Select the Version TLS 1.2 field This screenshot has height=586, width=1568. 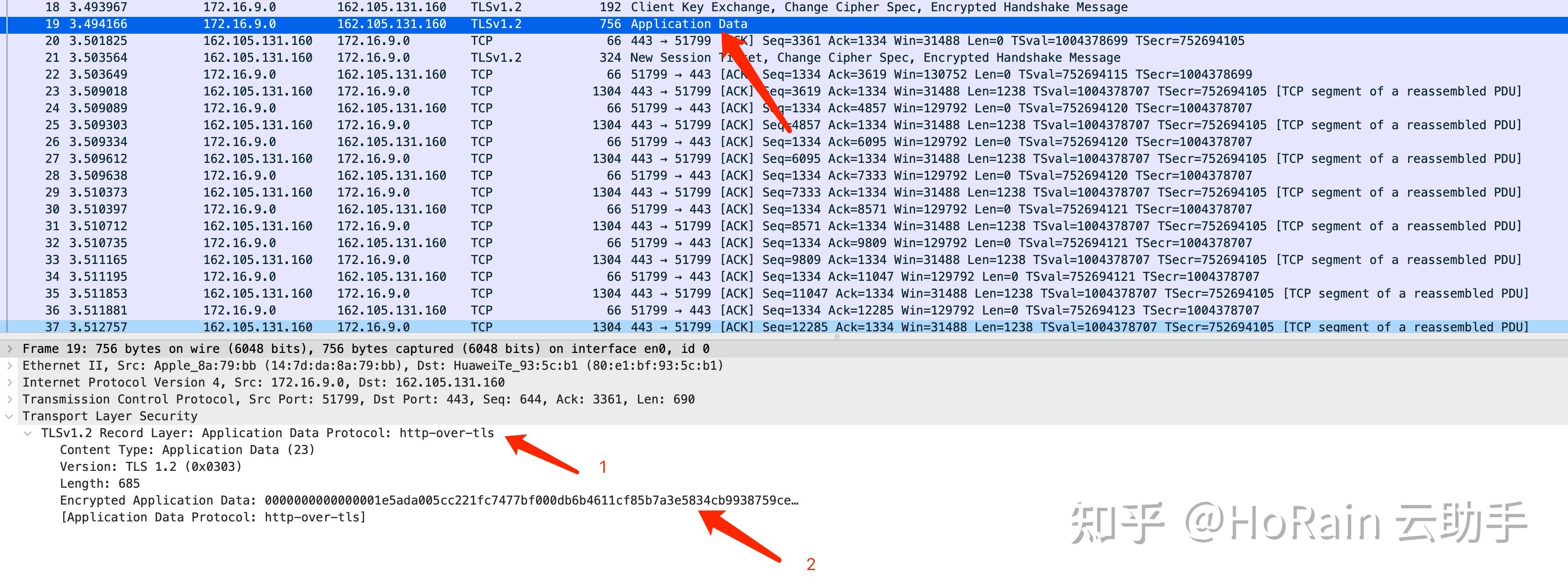[x=150, y=467]
